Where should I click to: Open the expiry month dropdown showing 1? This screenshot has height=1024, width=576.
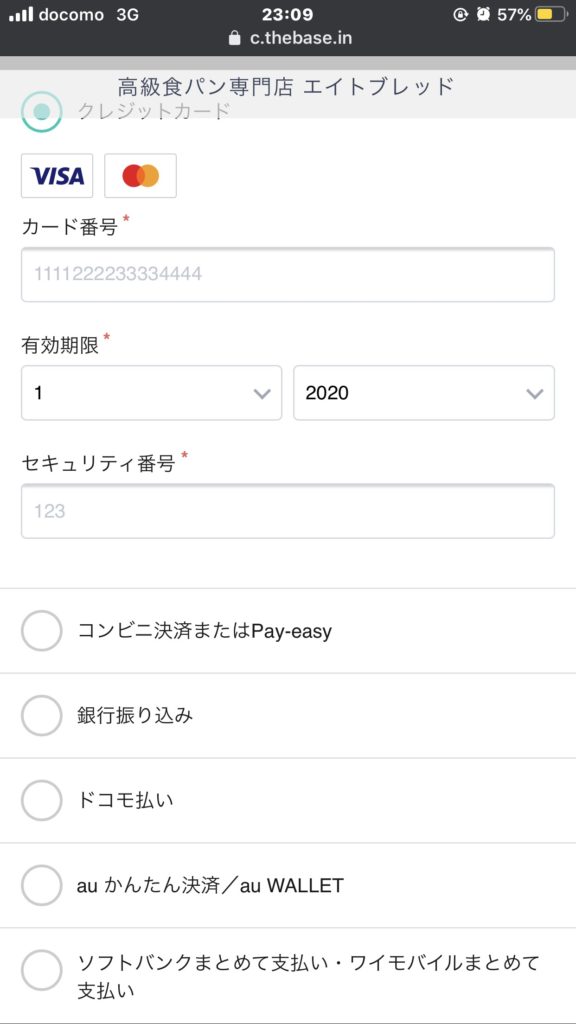click(x=152, y=393)
